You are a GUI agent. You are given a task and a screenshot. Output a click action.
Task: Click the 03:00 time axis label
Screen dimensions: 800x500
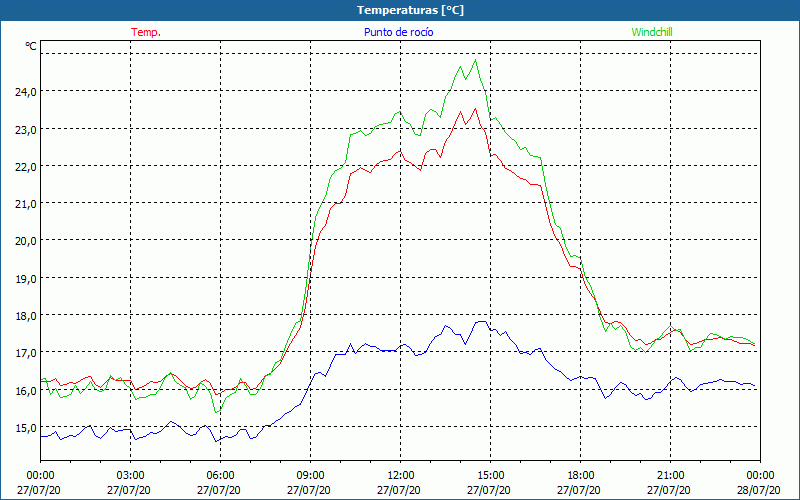[131, 476]
